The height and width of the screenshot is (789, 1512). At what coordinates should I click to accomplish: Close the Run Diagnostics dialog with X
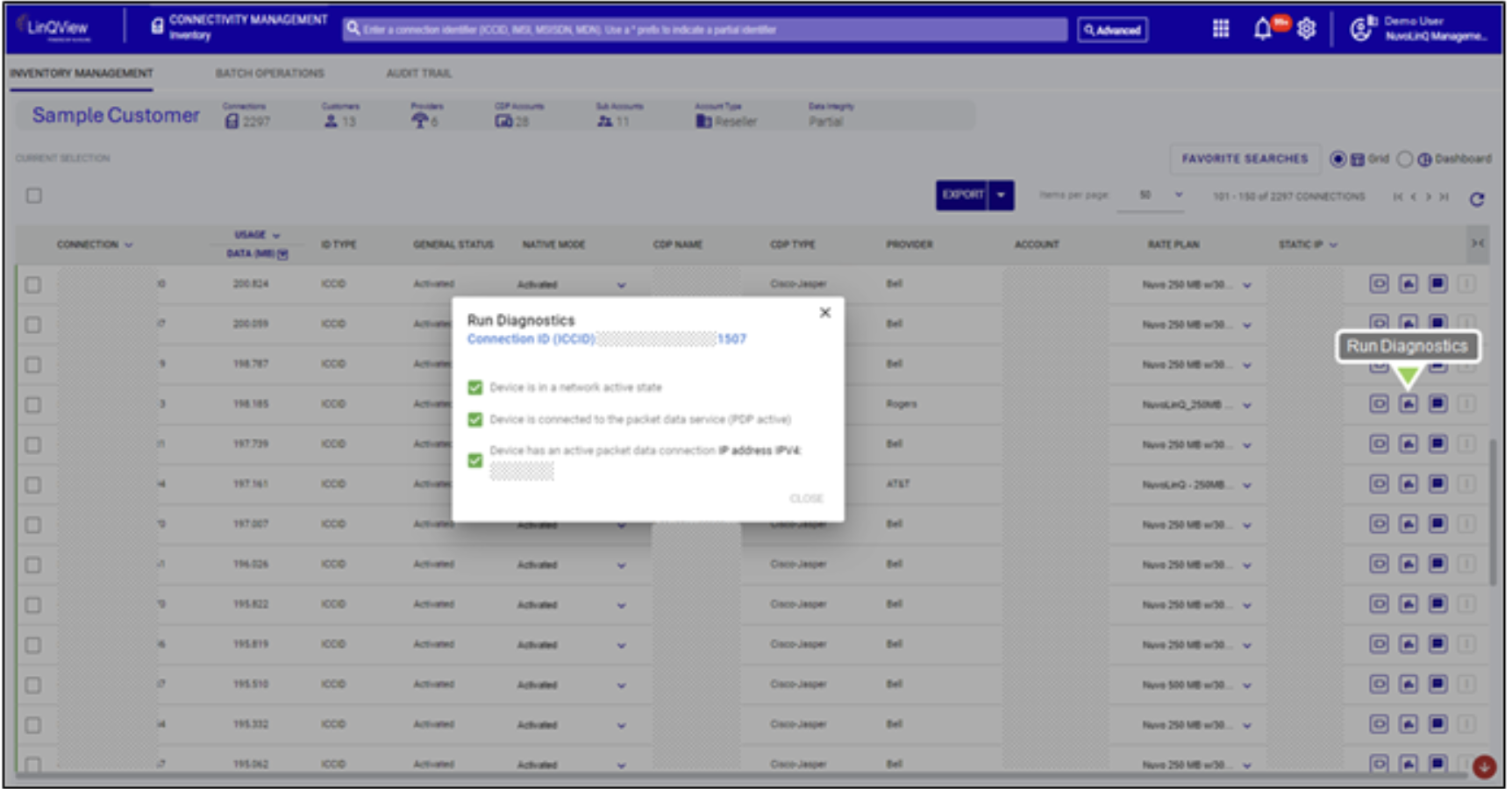824,313
